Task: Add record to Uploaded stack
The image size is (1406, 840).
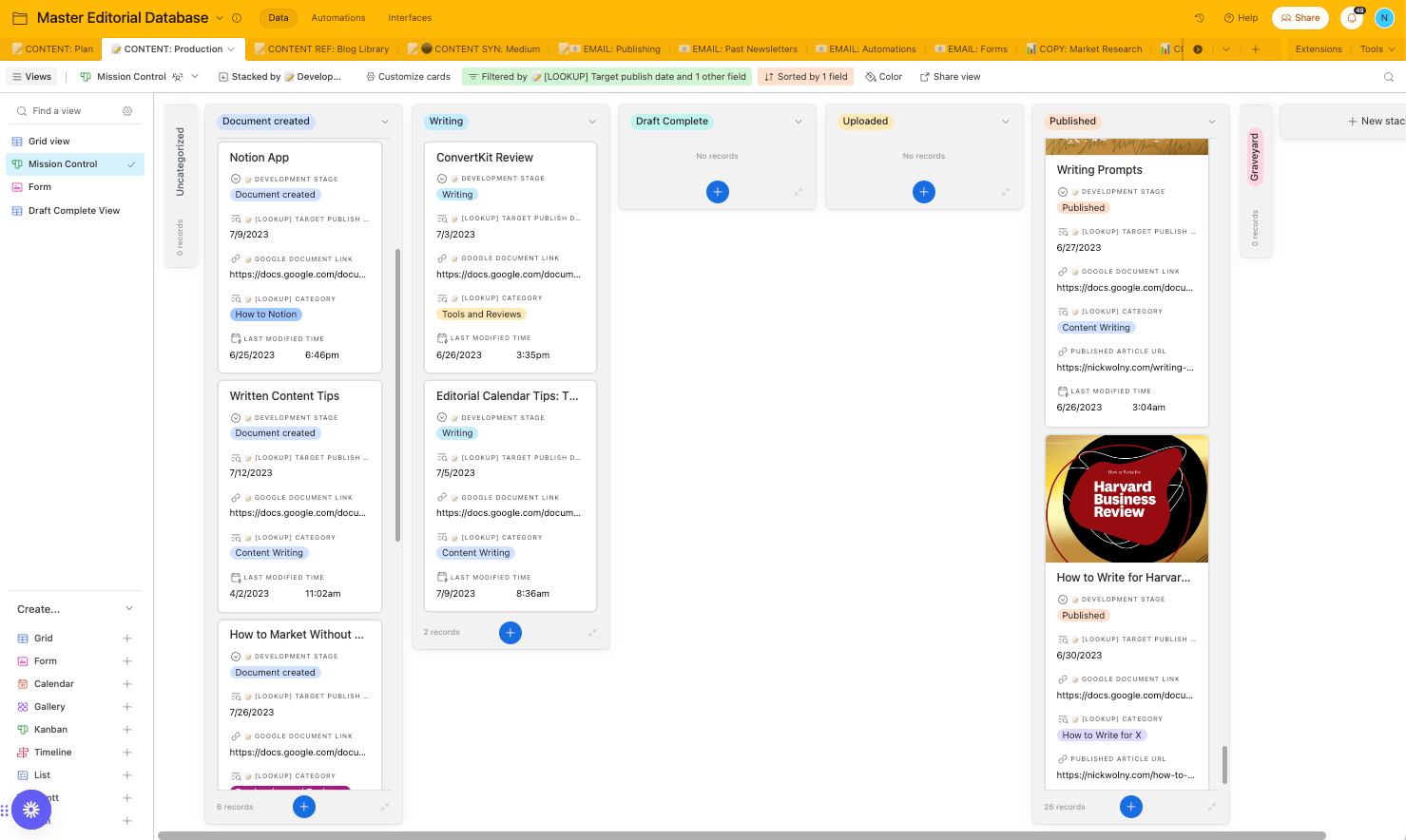Action: pyautogui.click(x=924, y=192)
